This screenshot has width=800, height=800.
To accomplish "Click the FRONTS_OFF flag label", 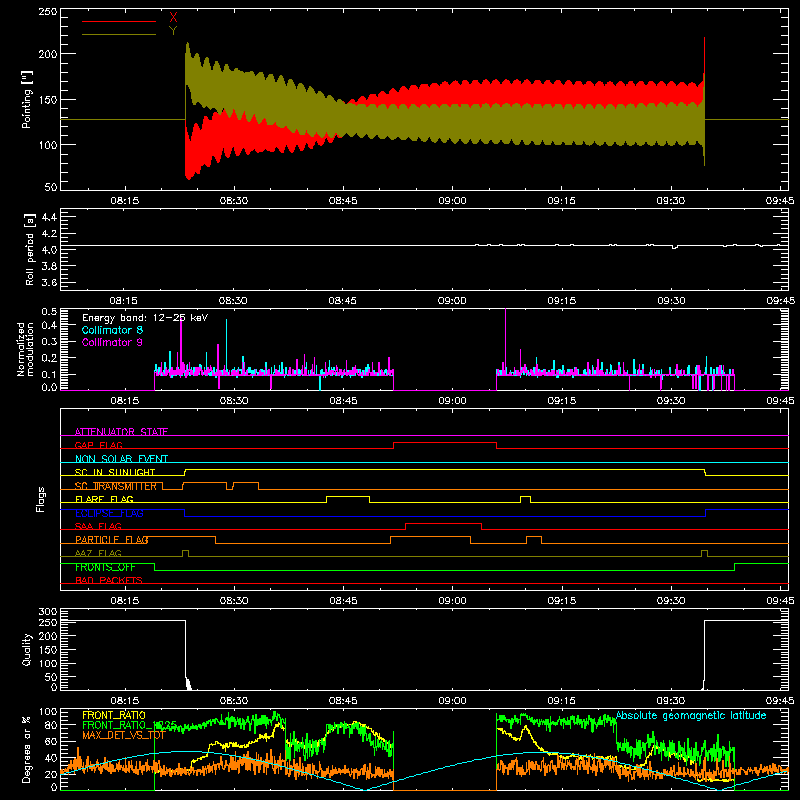I will pos(105,567).
